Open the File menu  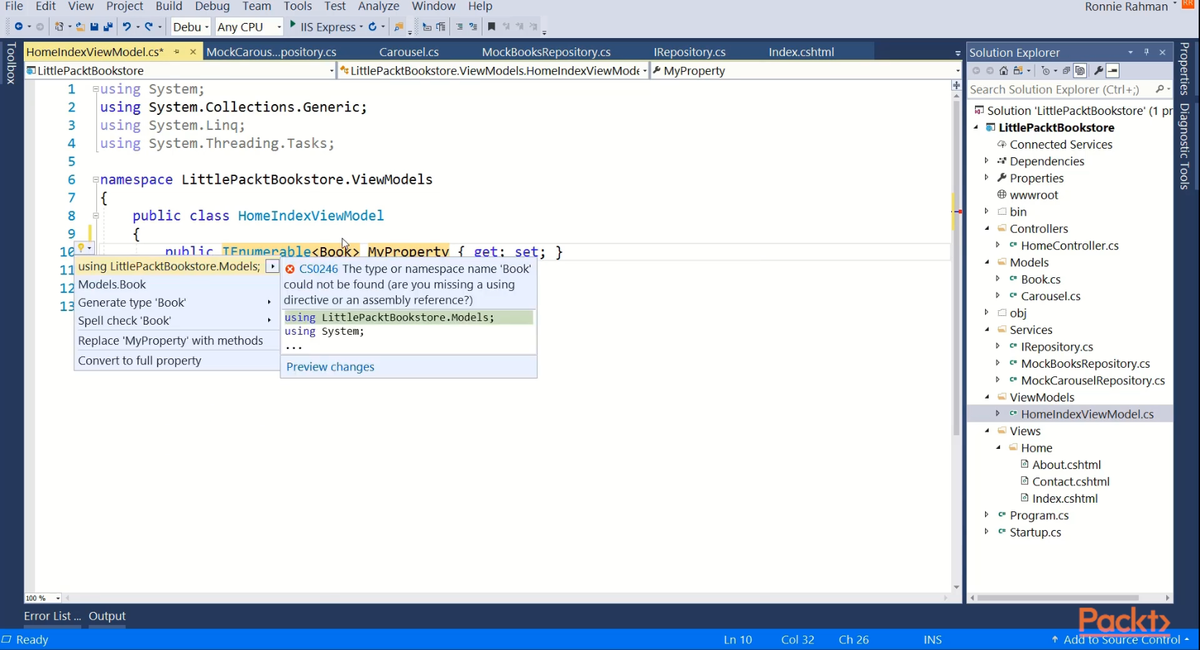point(14,6)
